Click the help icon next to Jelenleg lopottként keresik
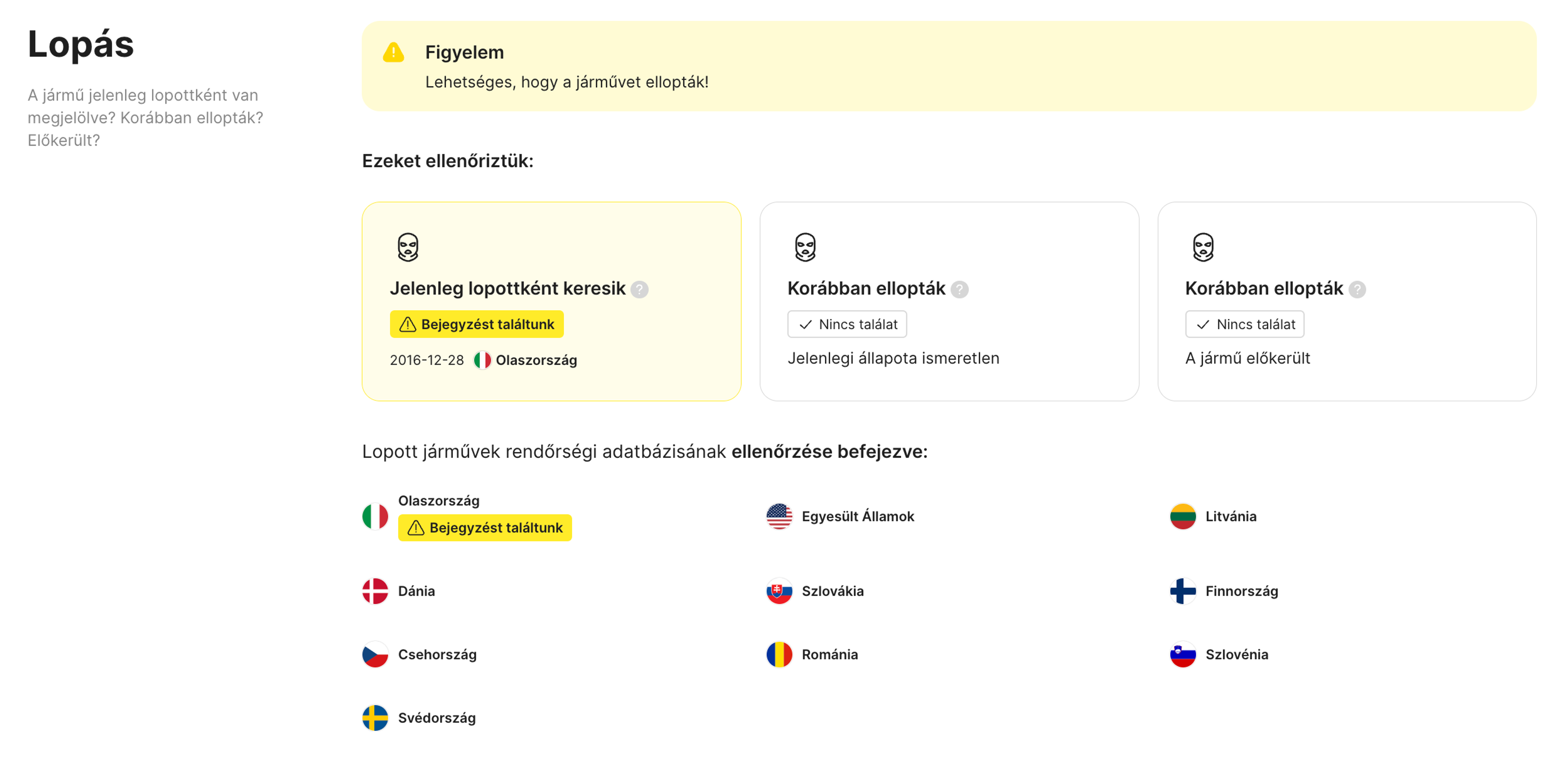 (639, 289)
